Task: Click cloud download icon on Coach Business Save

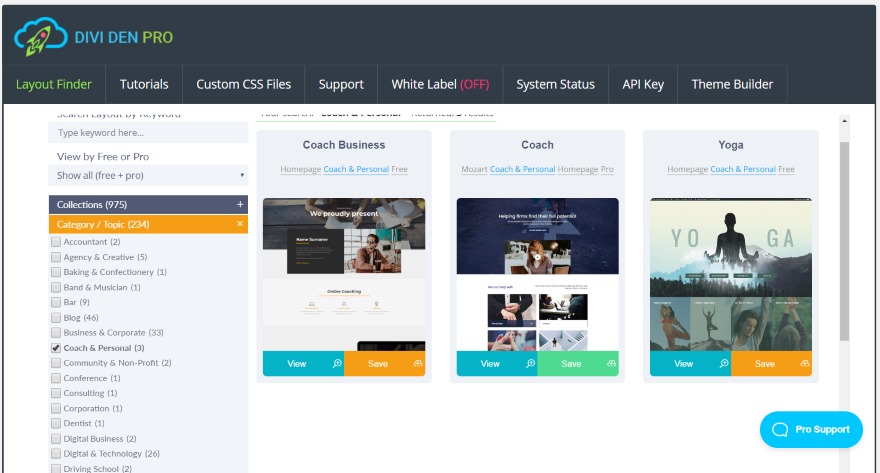Action: pos(418,364)
